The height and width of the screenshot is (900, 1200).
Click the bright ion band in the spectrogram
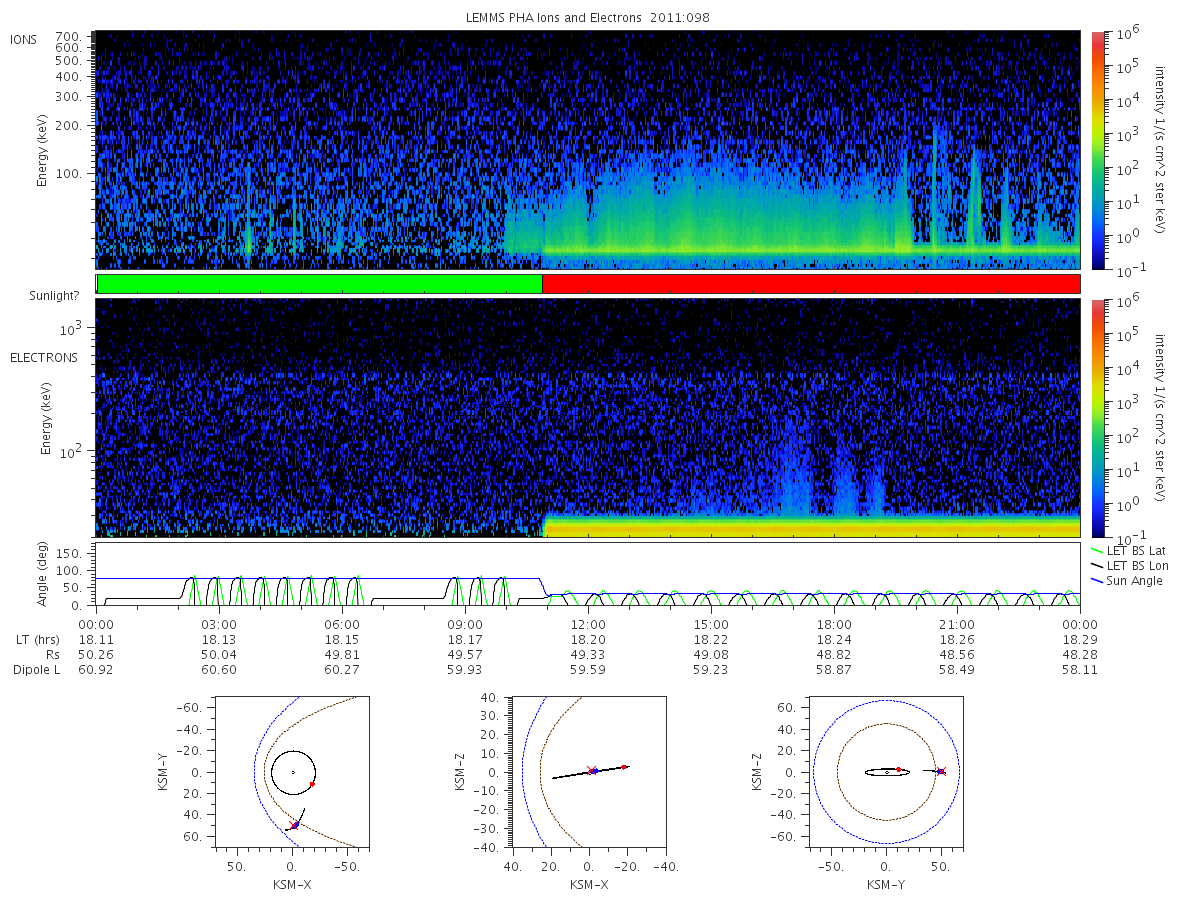(x=811, y=249)
